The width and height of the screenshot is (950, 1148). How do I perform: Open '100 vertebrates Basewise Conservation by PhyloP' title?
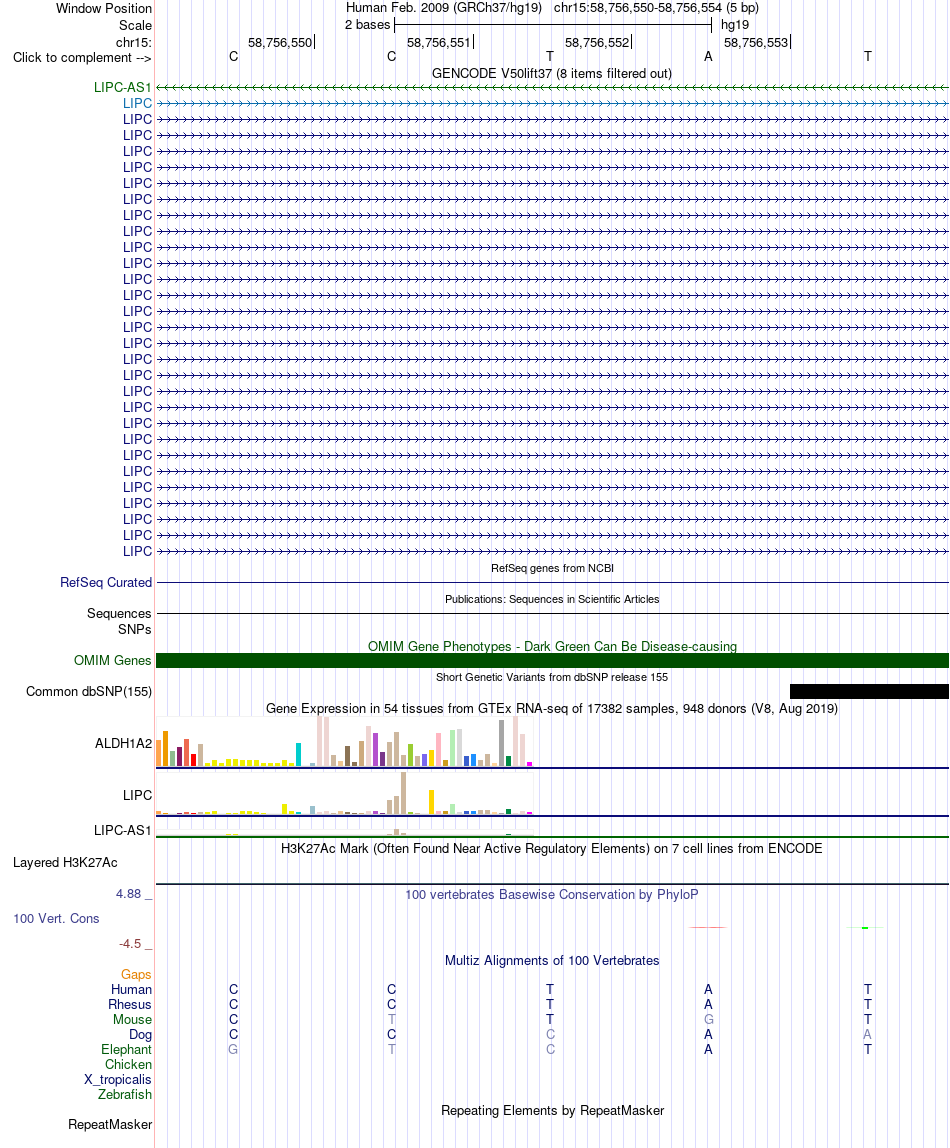[x=552, y=894]
